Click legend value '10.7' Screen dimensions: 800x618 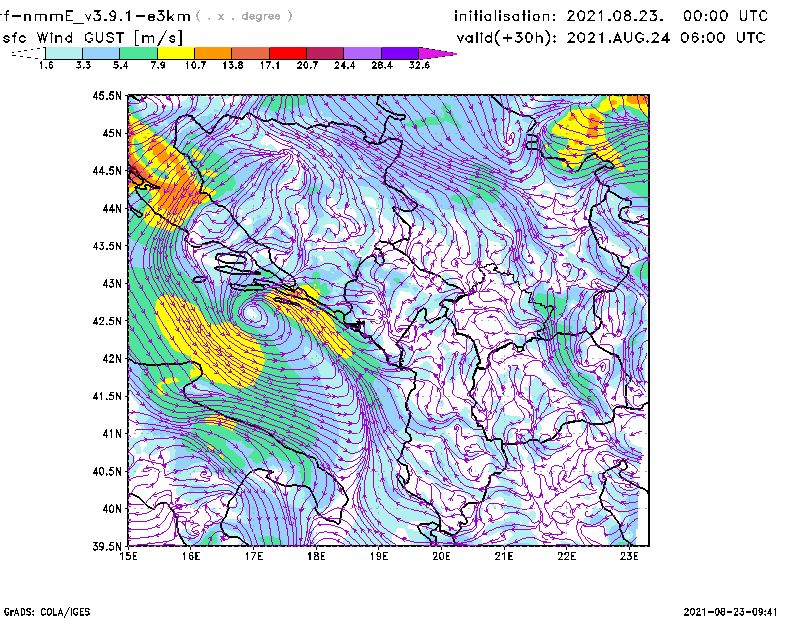195,65
